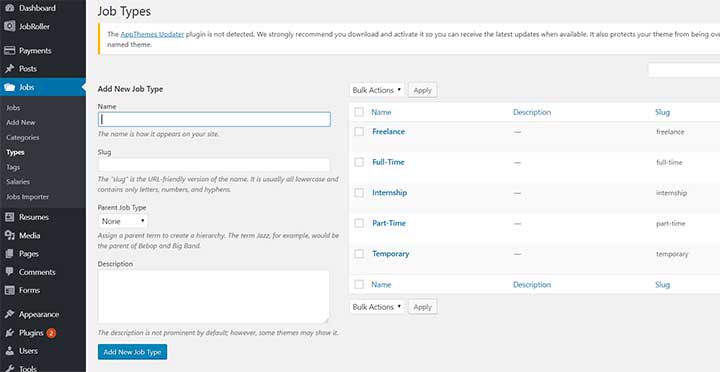Click the Description text area
Screen dimensions: 720x372
tap(214, 297)
